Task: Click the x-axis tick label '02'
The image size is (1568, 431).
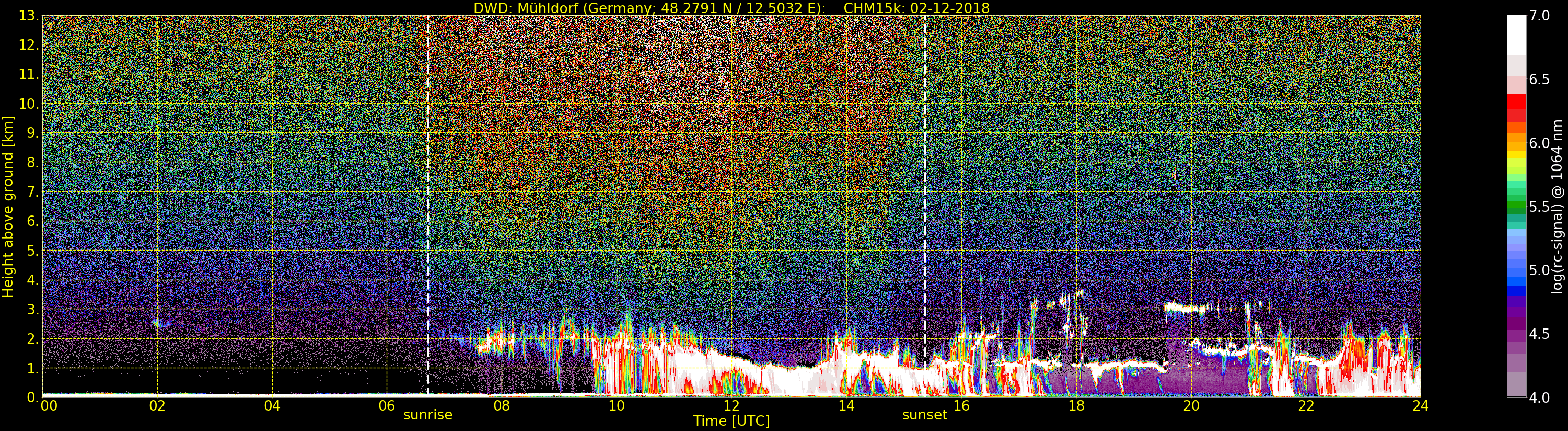Action: pyautogui.click(x=157, y=406)
